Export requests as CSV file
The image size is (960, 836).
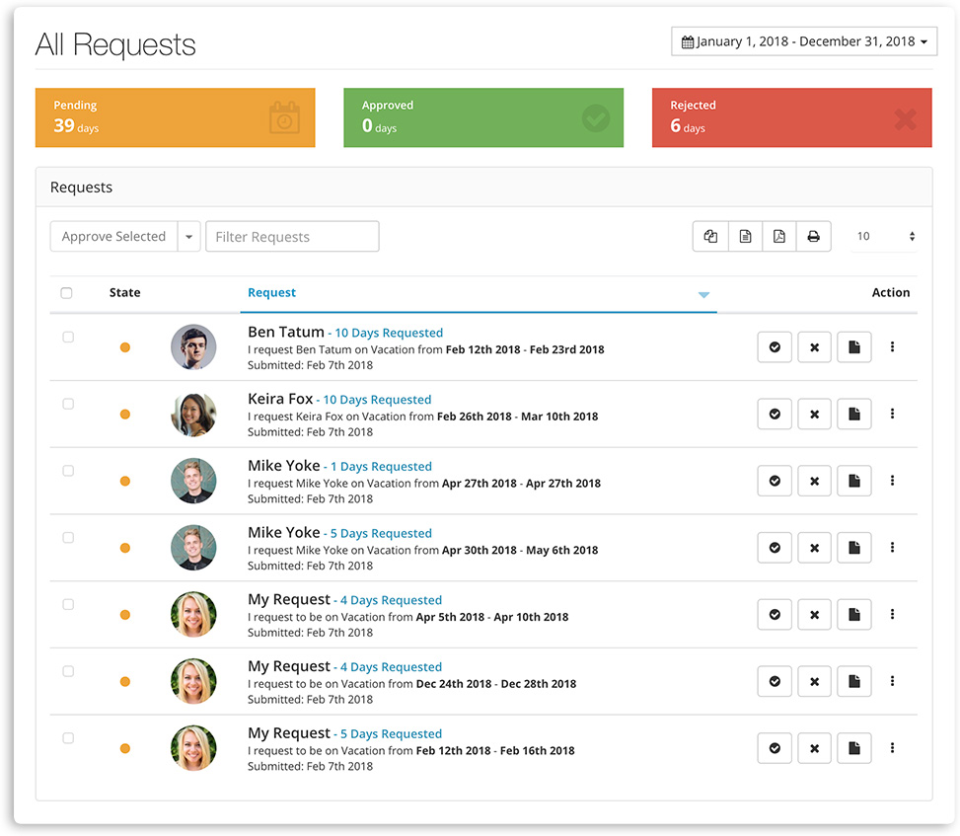pyautogui.click(x=745, y=236)
